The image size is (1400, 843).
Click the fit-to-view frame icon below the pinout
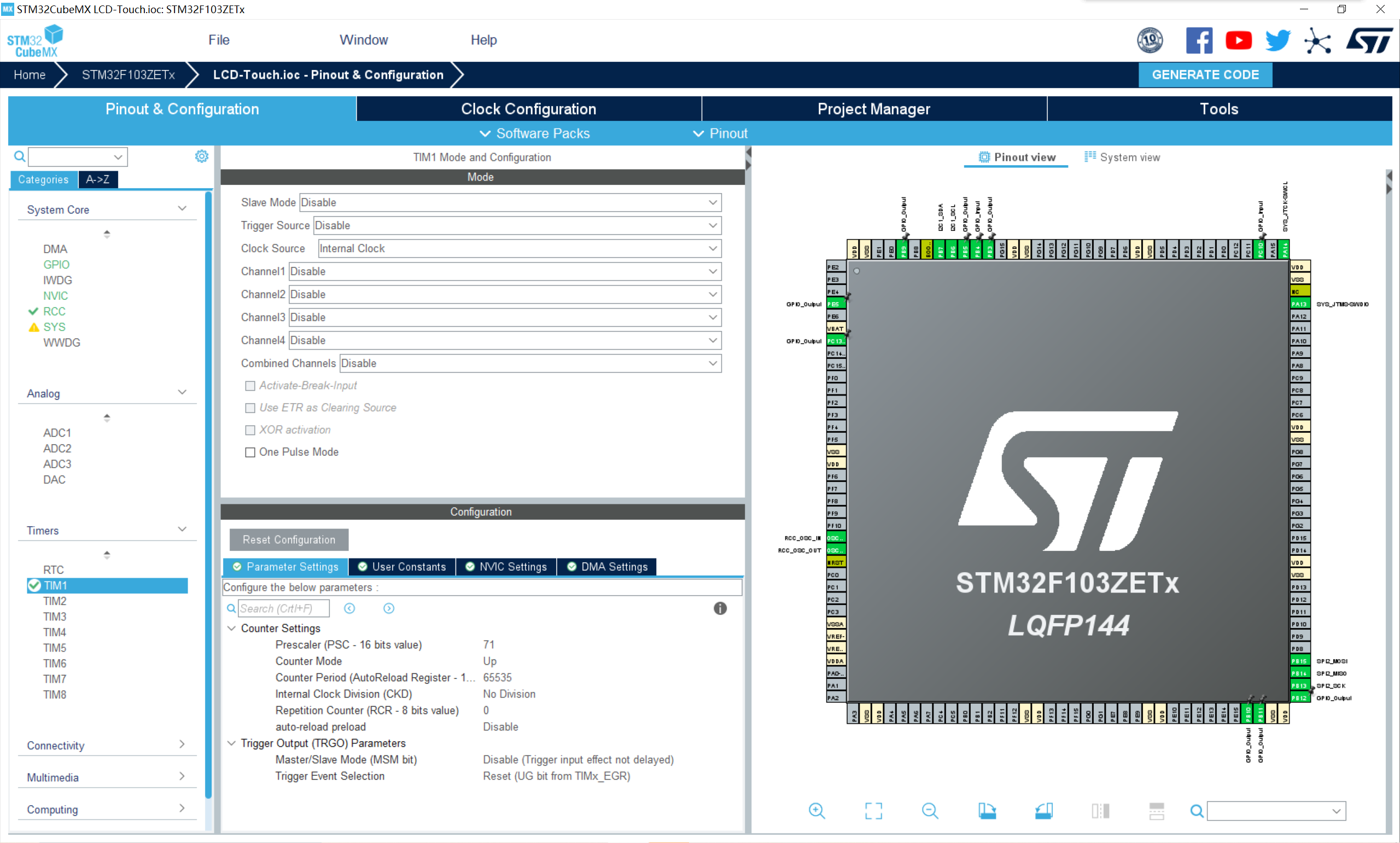click(873, 811)
